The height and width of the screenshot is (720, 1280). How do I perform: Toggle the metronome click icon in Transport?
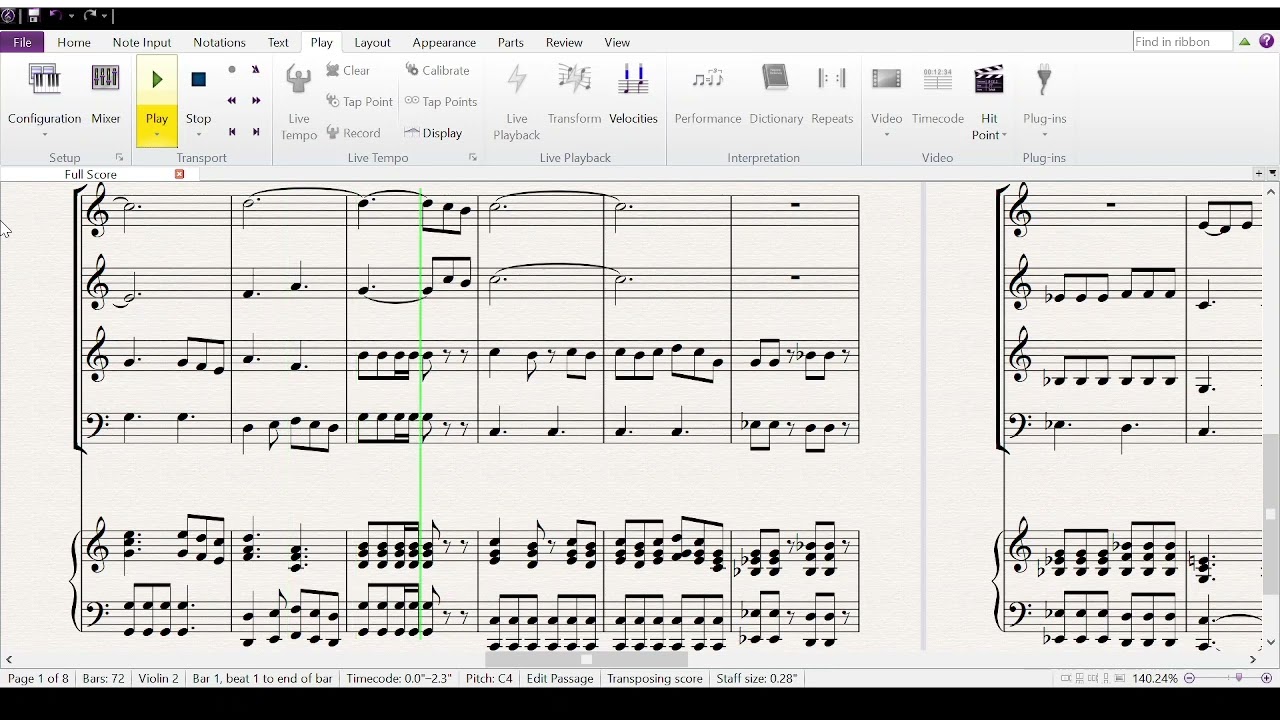click(255, 70)
